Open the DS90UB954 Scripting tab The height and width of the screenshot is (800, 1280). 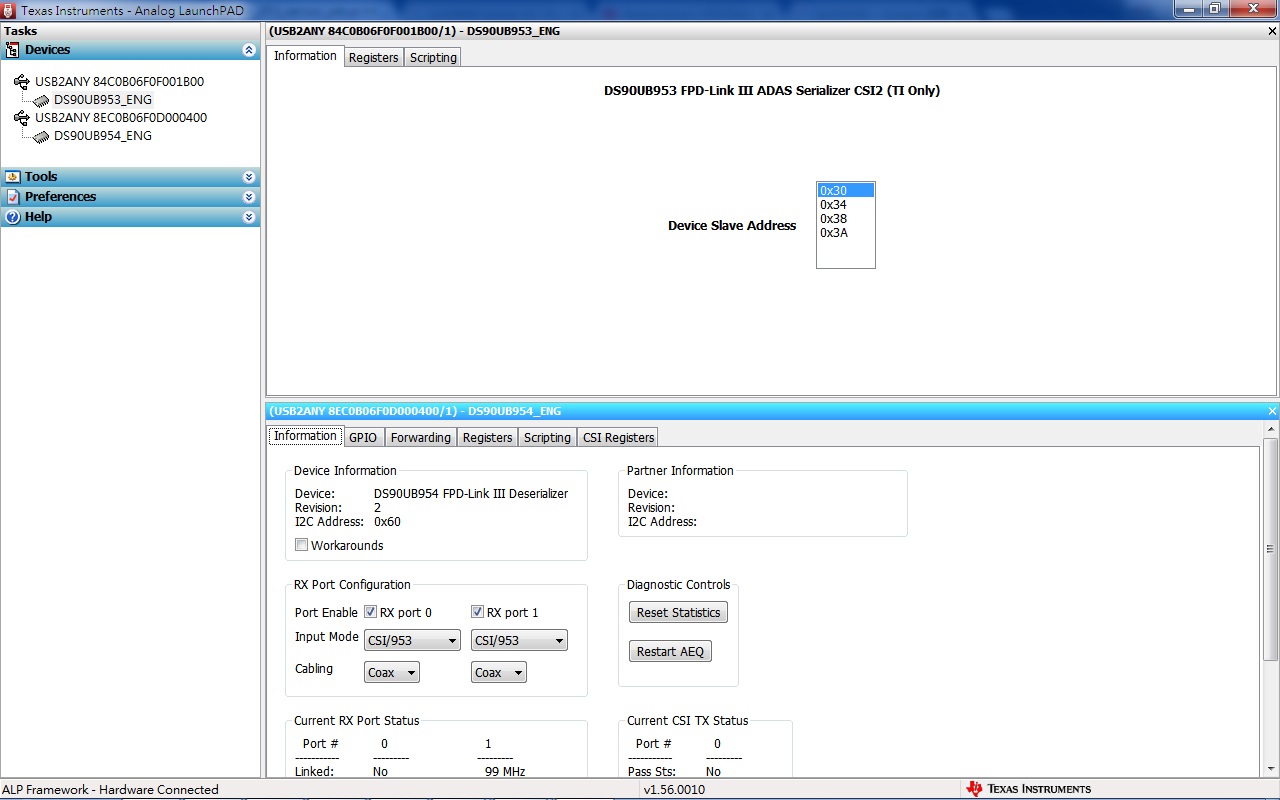[x=547, y=438]
